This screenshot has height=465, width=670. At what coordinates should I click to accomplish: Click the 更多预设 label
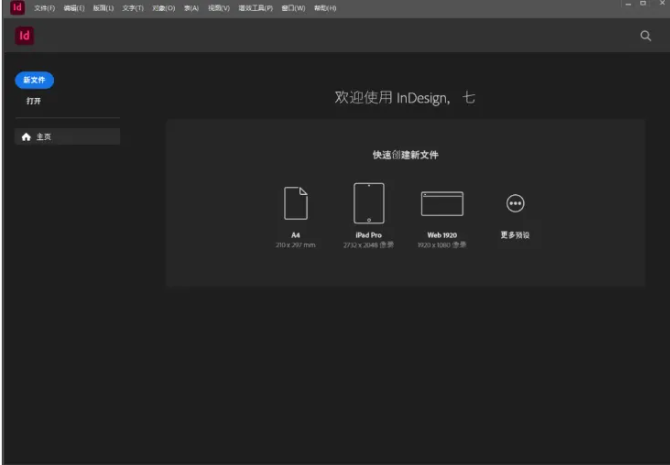coord(515,235)
